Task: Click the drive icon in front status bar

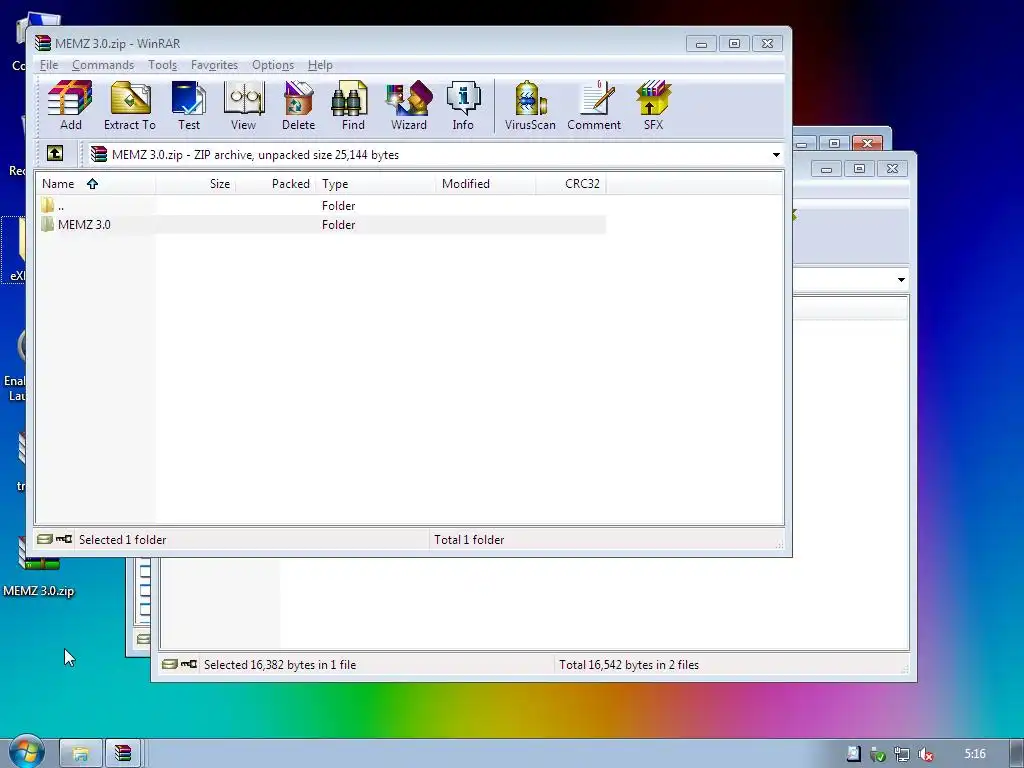Action: [44, 539]
